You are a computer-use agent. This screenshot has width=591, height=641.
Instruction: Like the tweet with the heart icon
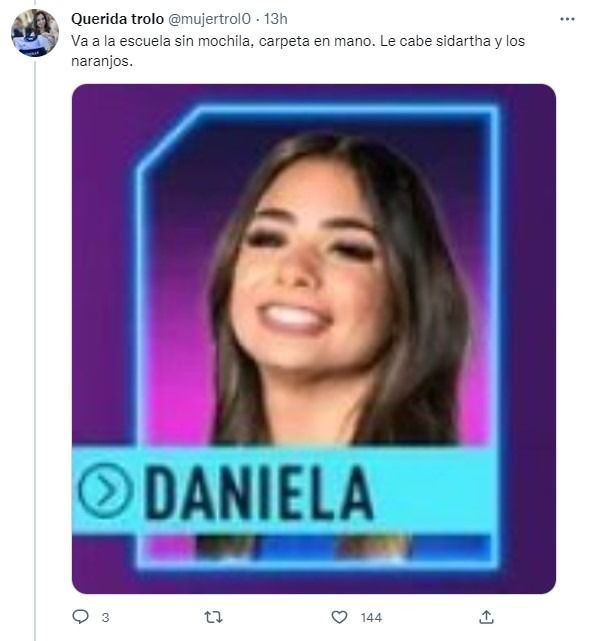click(x=339, y=616)
